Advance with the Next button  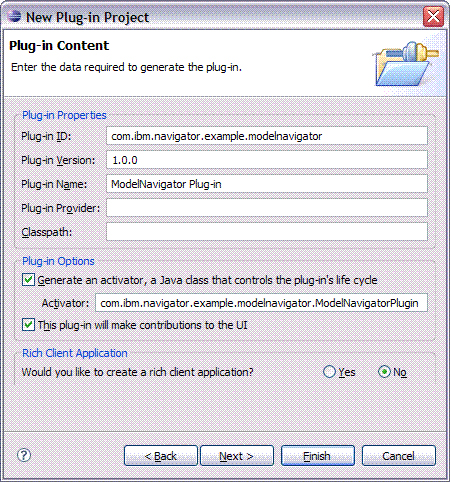(x=237, y=455)
